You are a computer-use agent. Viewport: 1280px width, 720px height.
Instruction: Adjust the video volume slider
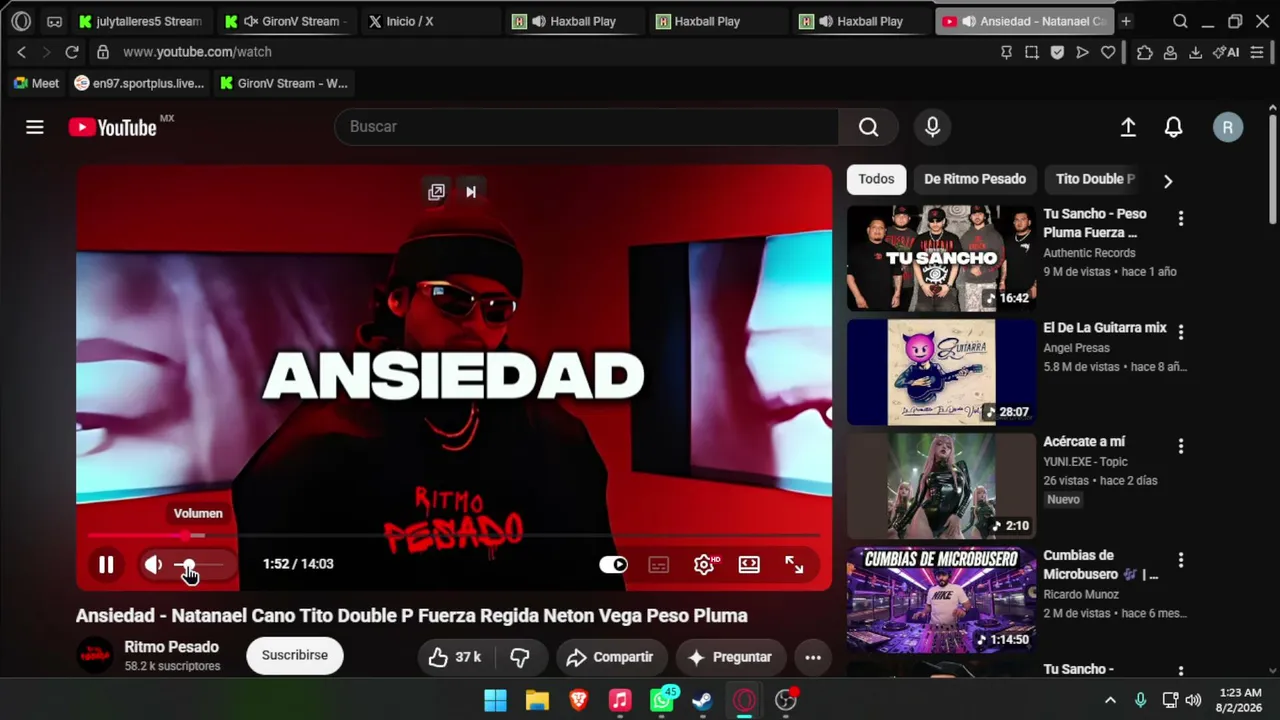tap(198, 565)
